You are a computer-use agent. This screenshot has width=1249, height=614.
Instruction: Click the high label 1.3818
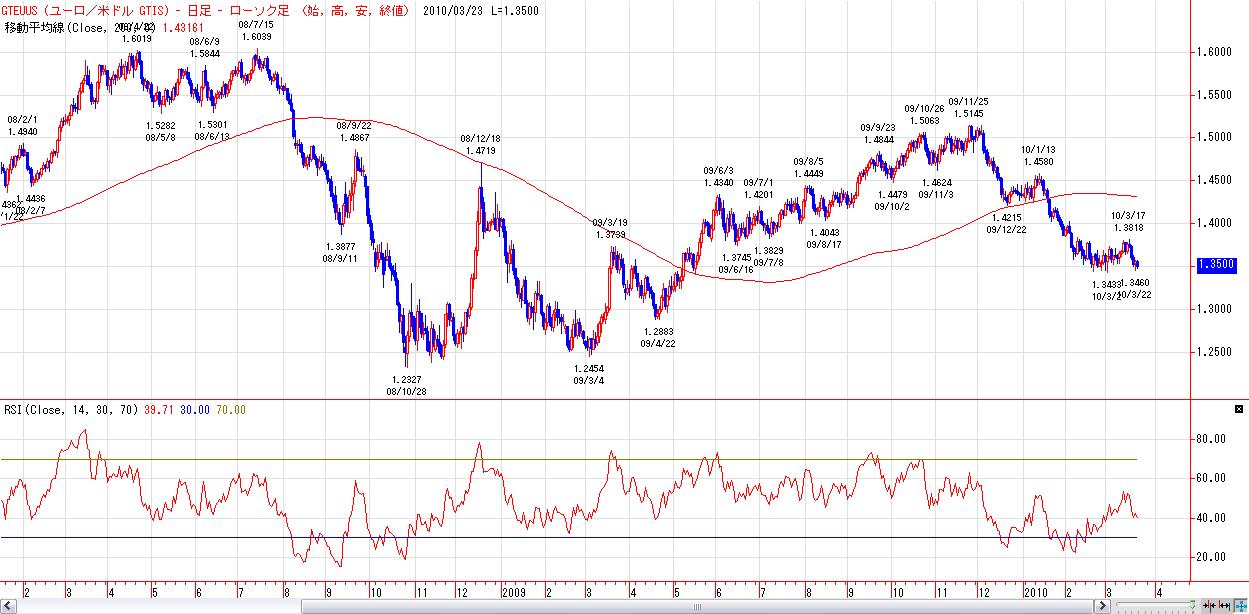coord(1128,228)
